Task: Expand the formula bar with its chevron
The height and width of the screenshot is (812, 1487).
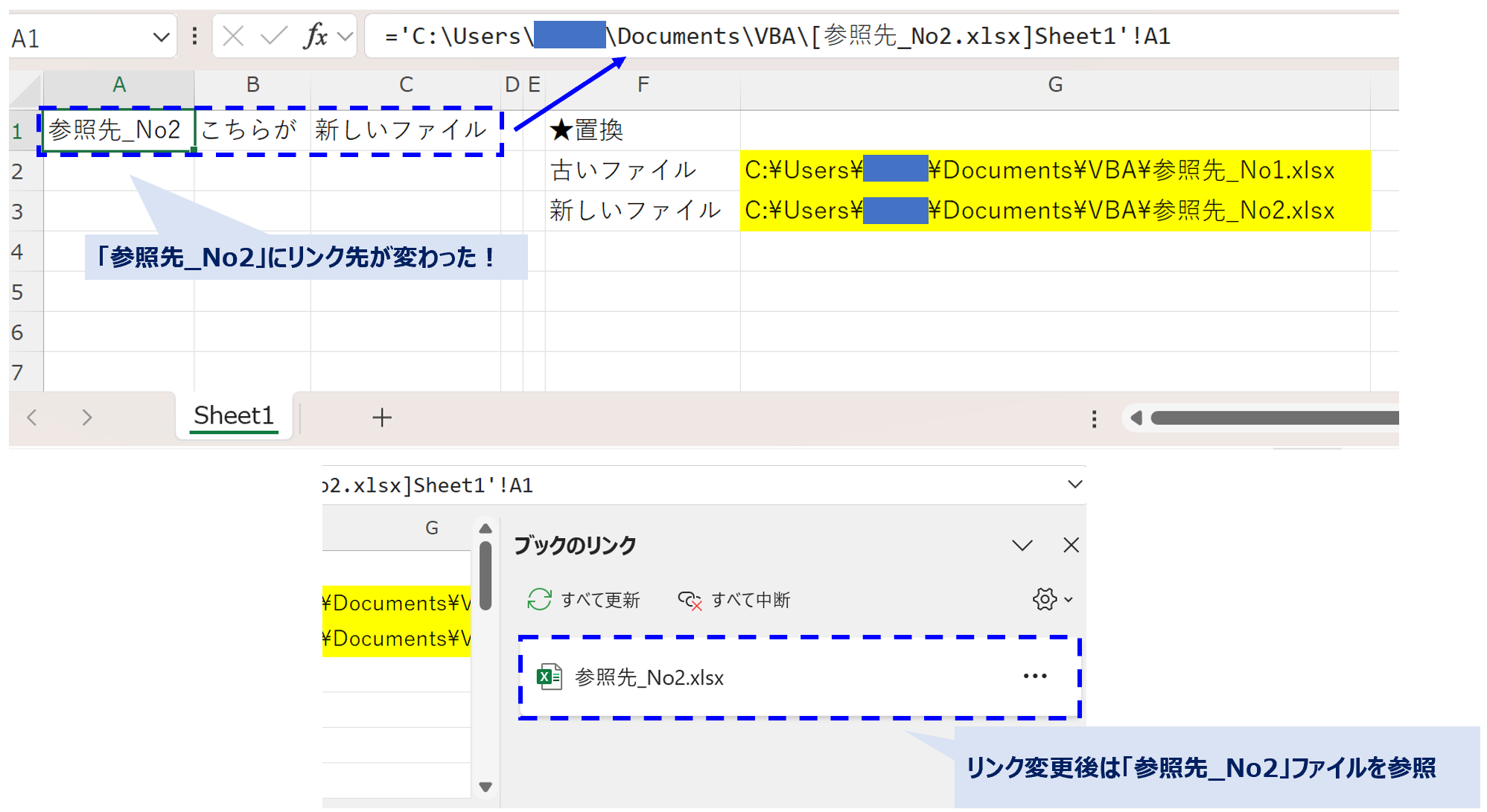Action: click(x=1074, y=484)
